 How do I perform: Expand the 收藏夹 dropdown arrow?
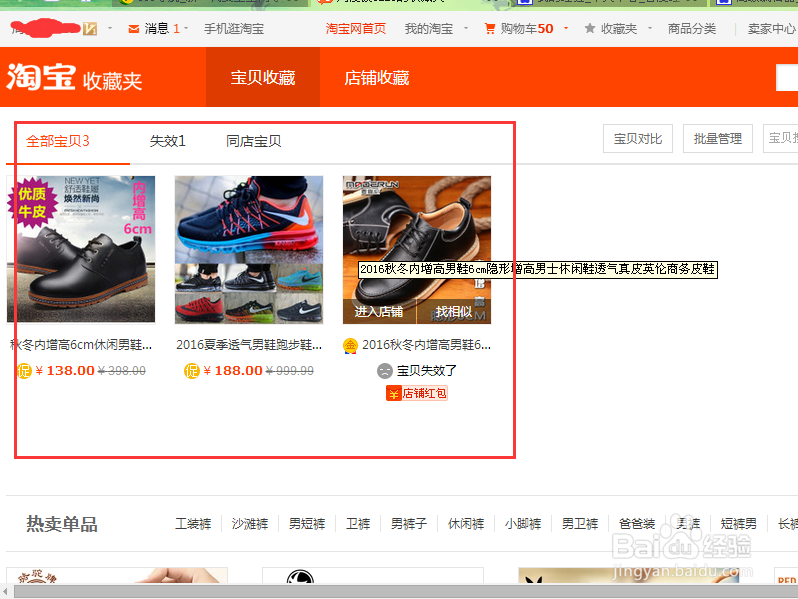point(650,28)
